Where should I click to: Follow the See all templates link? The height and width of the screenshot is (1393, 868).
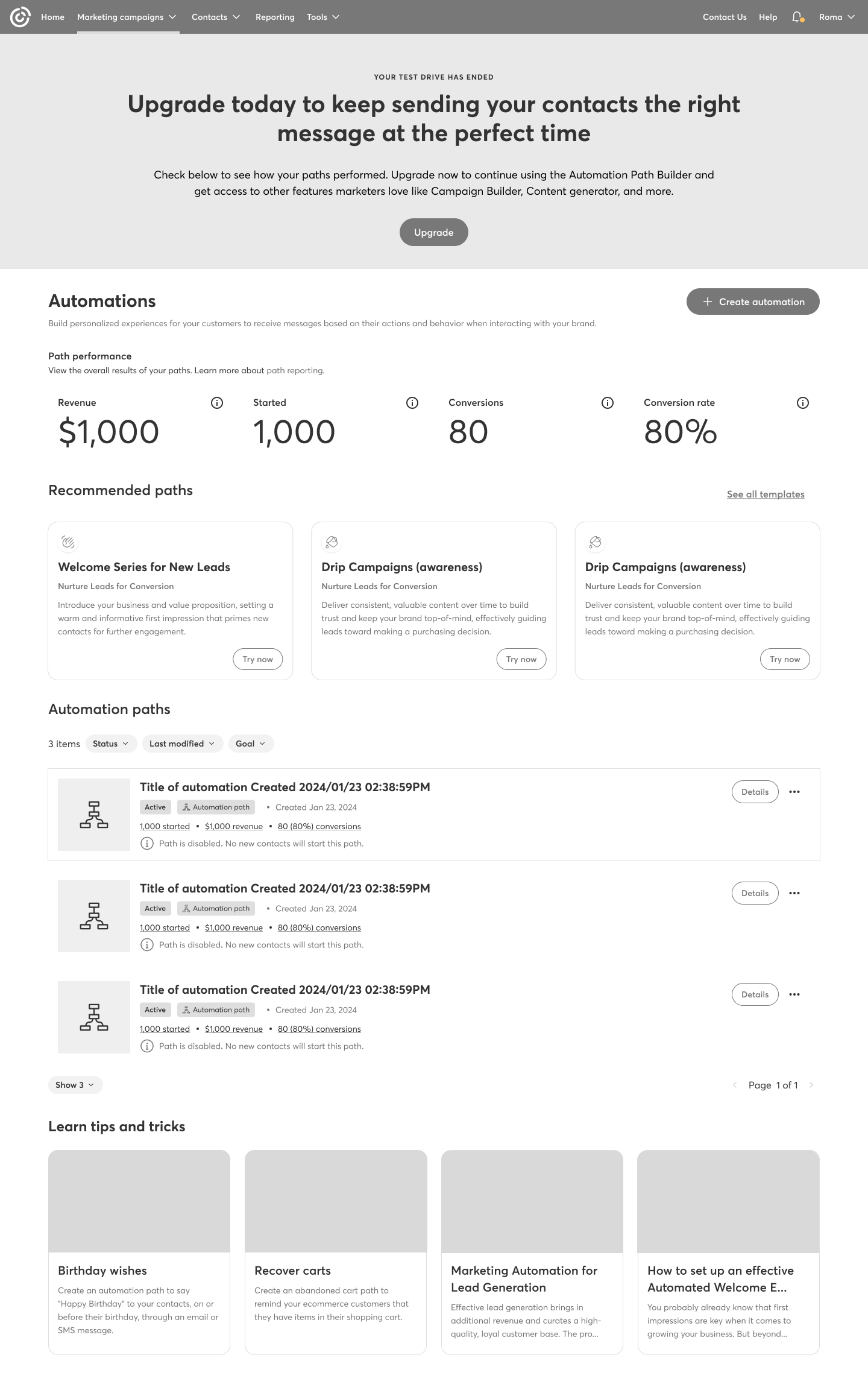(x=766, y=494)
